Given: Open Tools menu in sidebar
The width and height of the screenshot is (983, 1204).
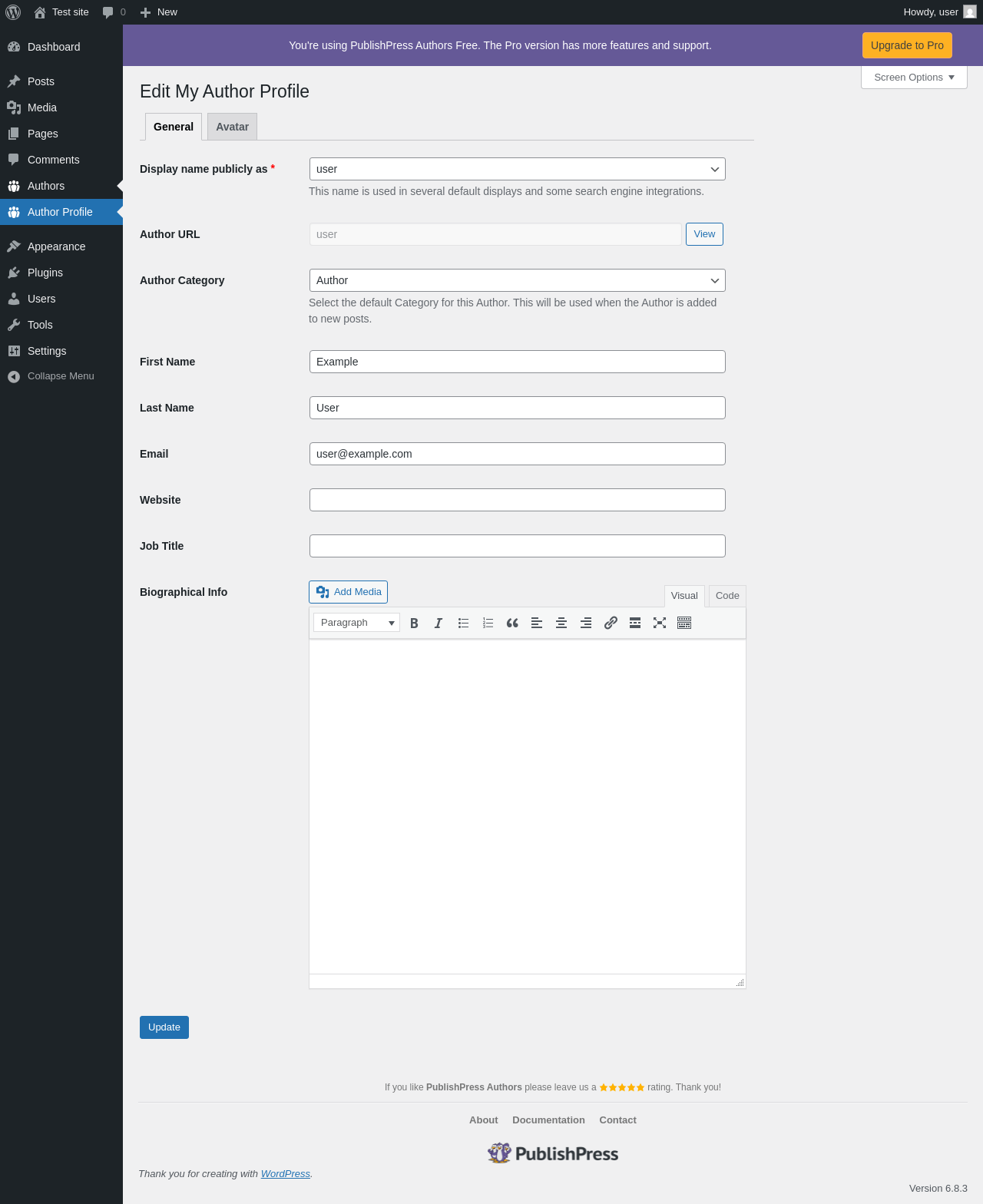Looking at the screenshot, I should 61,325.
